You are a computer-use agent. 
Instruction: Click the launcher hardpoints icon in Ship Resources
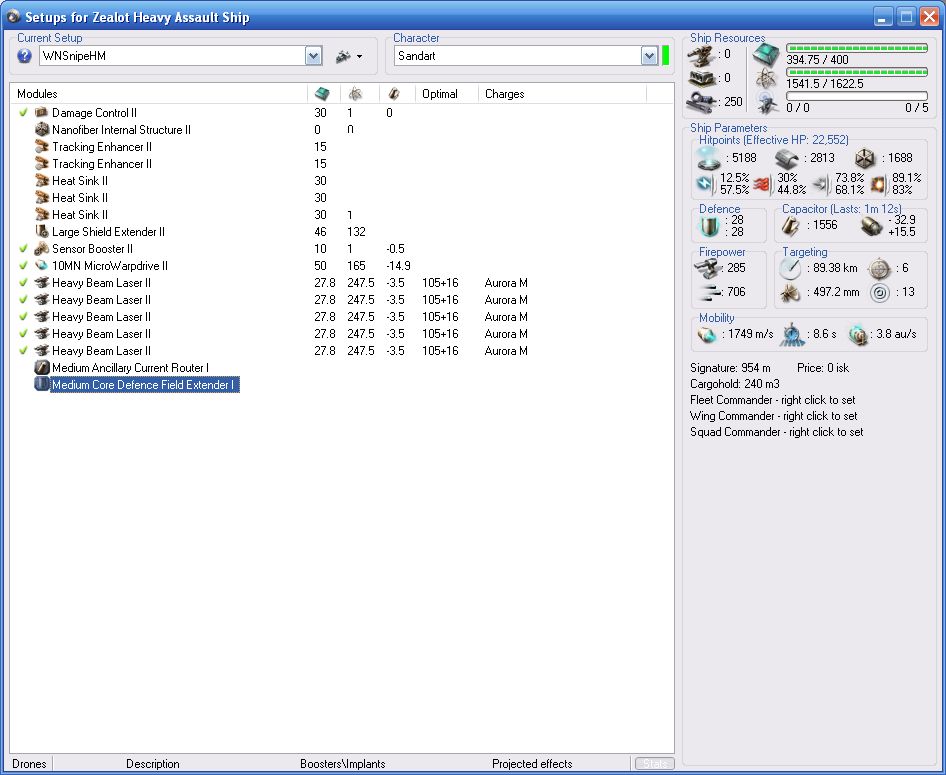702,78
